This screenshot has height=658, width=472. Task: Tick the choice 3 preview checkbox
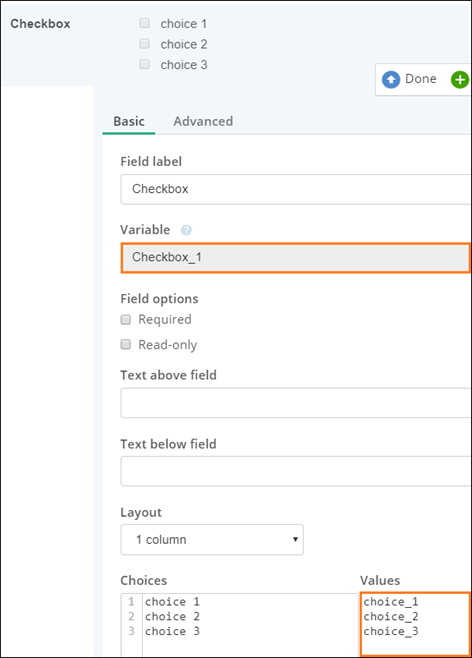(x=144, y=64)
